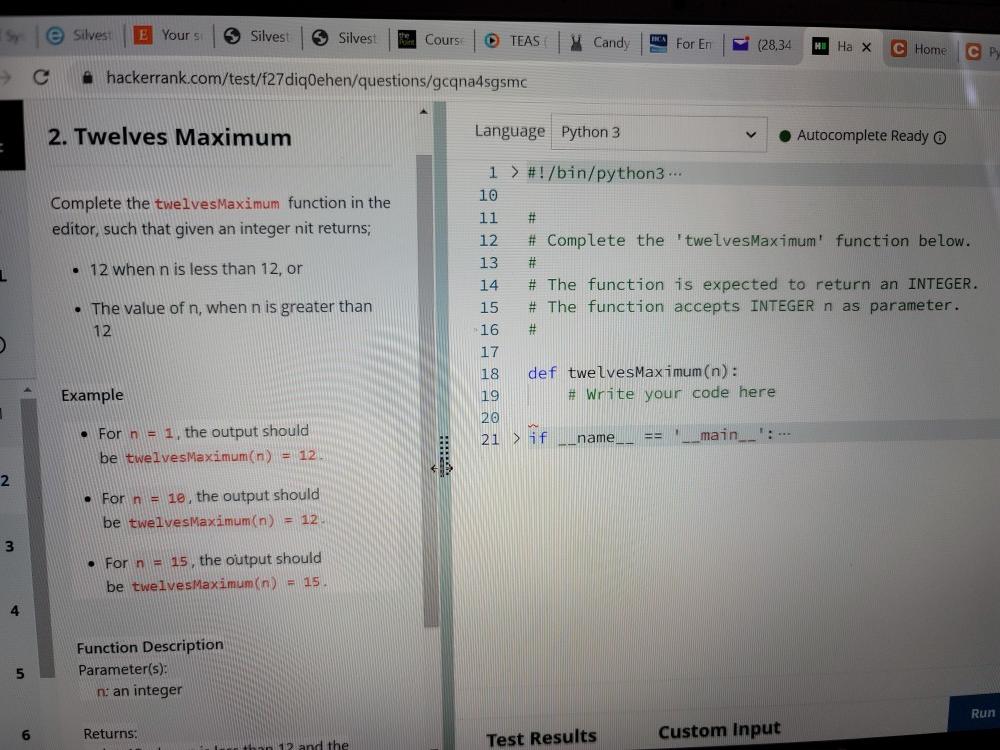Screen dimensions: 1000x750
Task: Click line number 20 in the editor
Action: coord(490,417)
